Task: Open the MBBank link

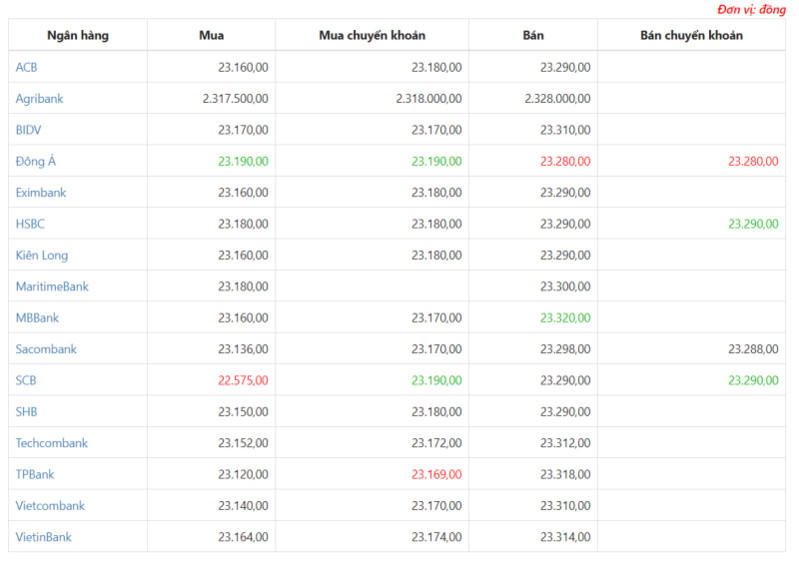Action: coord(37,318)
